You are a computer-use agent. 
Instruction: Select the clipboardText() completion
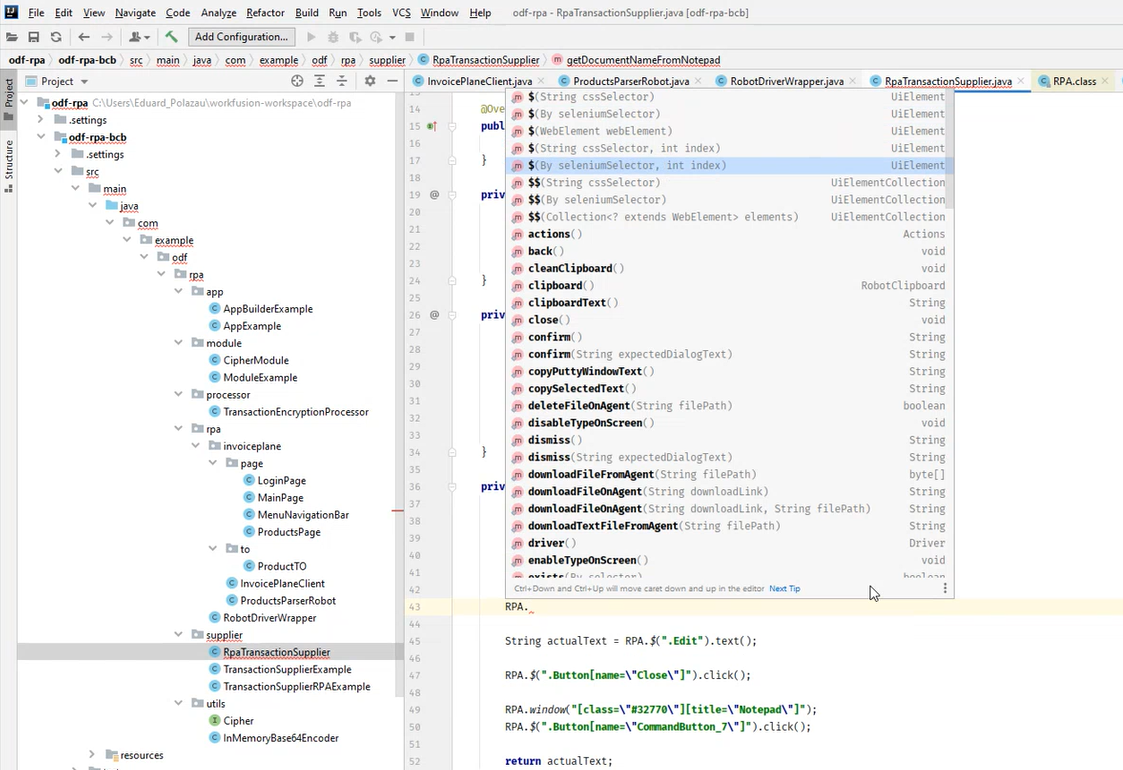728,302
